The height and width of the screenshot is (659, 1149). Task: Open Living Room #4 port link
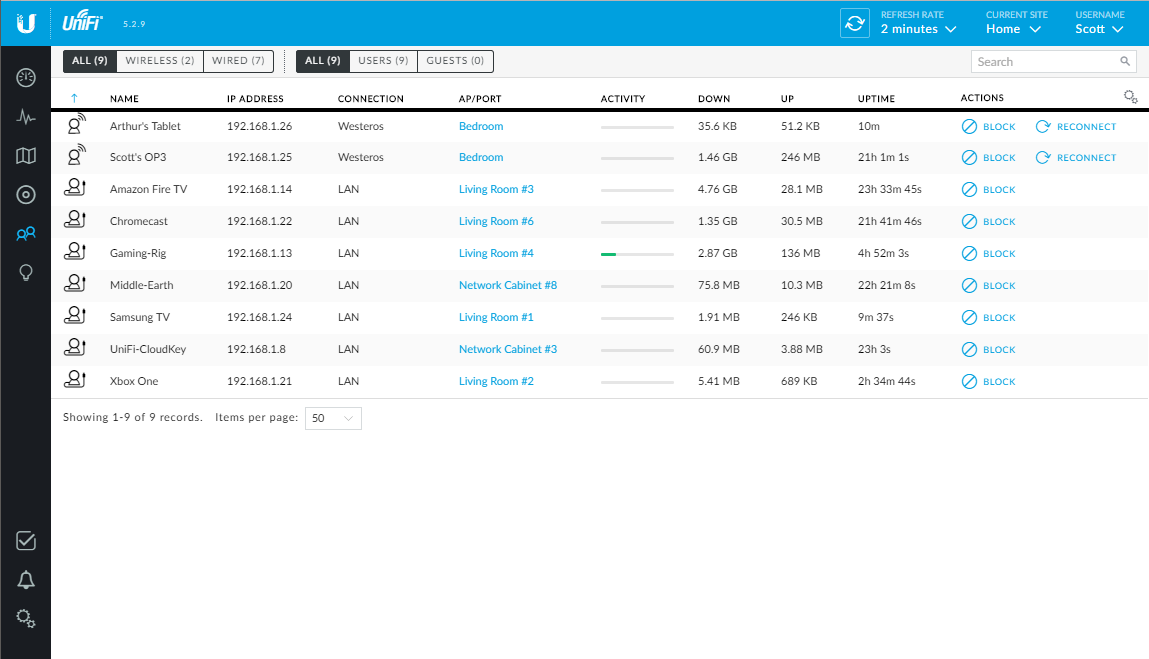(496, 253)
